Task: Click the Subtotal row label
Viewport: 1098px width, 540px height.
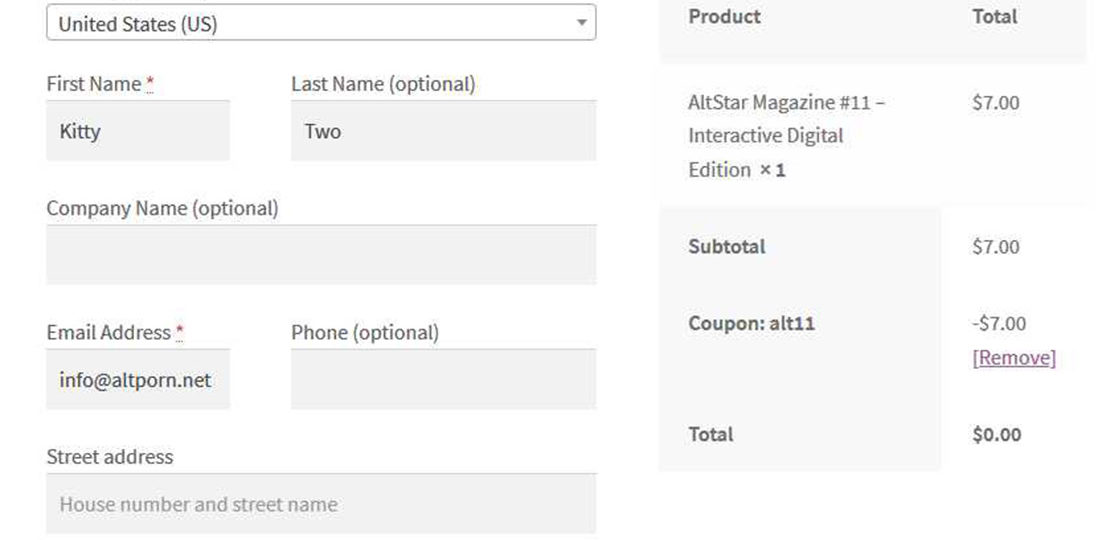Action: (726, 247)
